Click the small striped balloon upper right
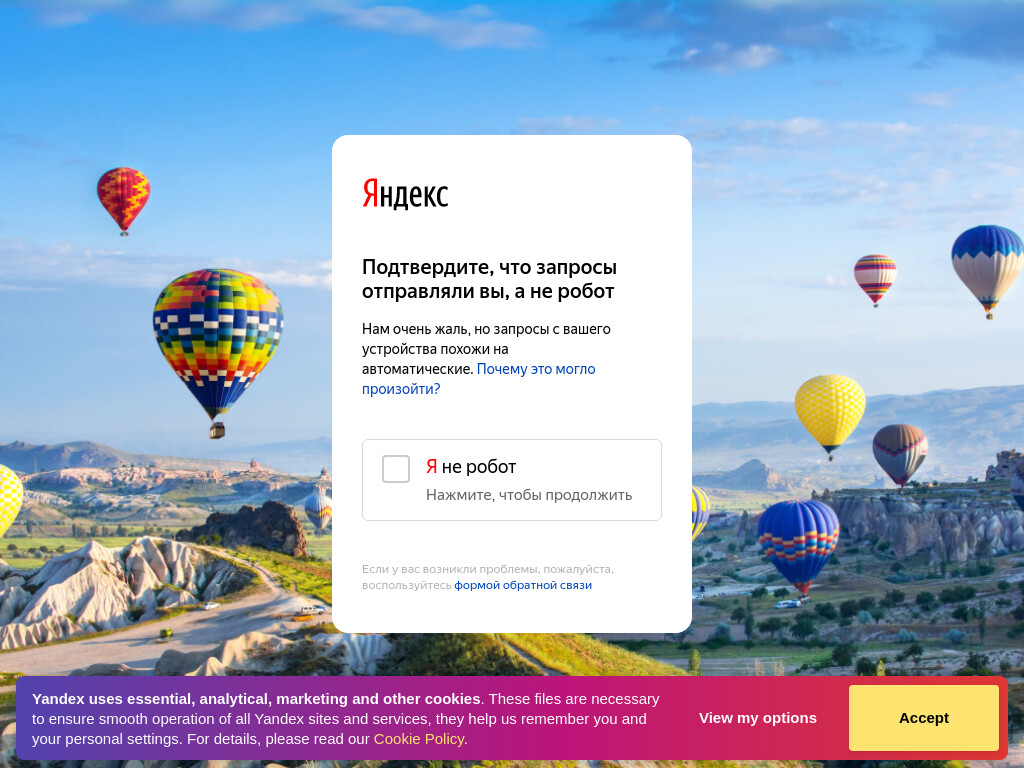The image size is (1024, 768). coord(875,278)
